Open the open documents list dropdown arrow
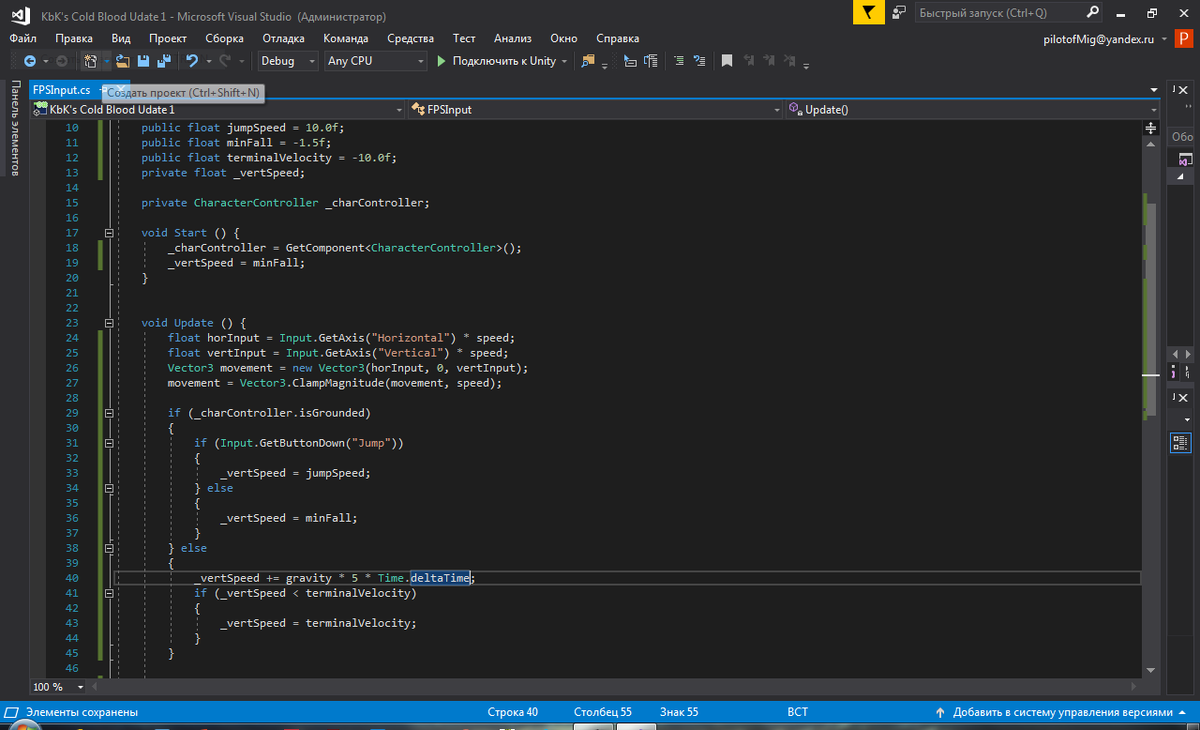 tap(1154, 91)
